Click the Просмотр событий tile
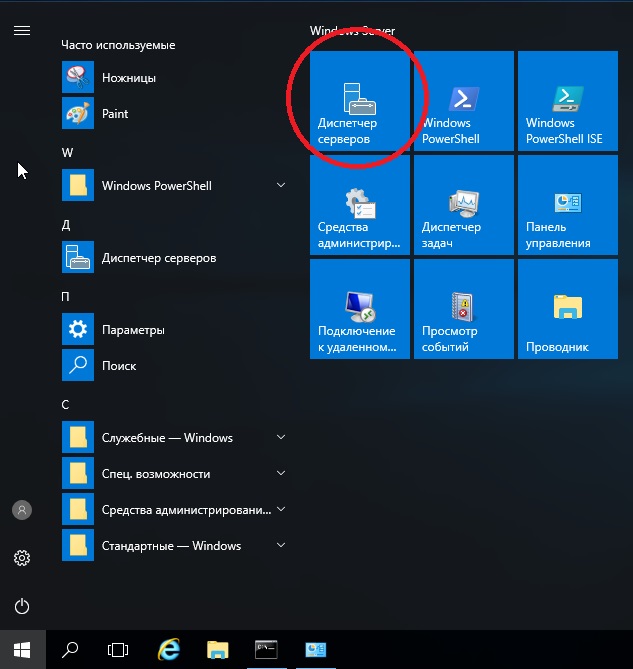Screen dimensions: 633x669 tap(464, 309)
